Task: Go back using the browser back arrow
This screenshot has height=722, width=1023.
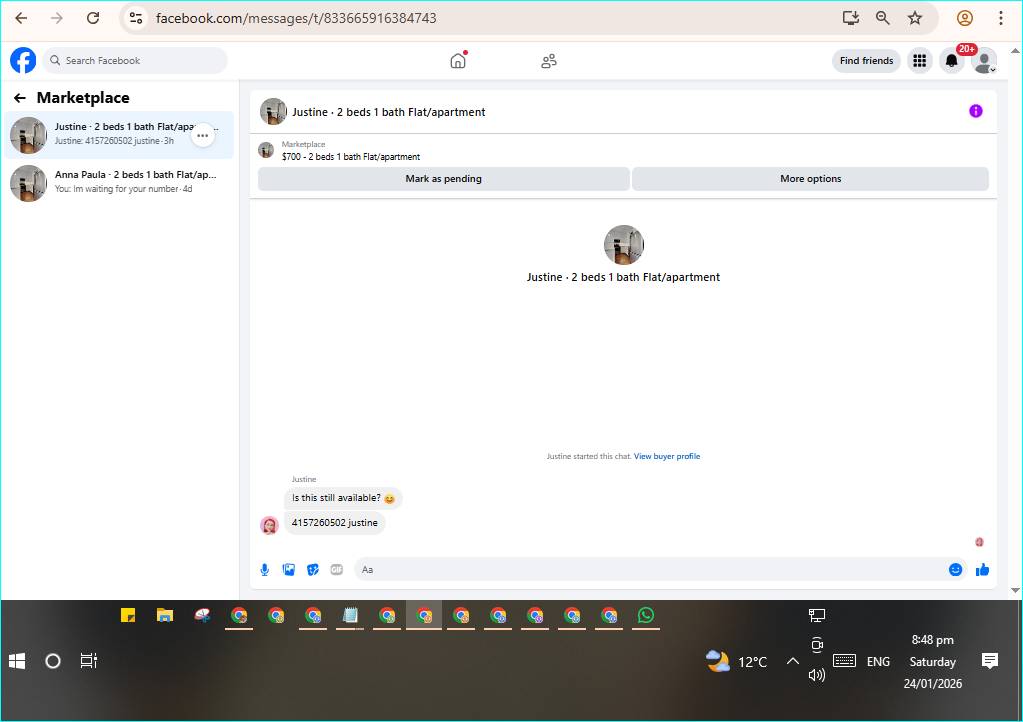Action: click(x=21, y=18)
